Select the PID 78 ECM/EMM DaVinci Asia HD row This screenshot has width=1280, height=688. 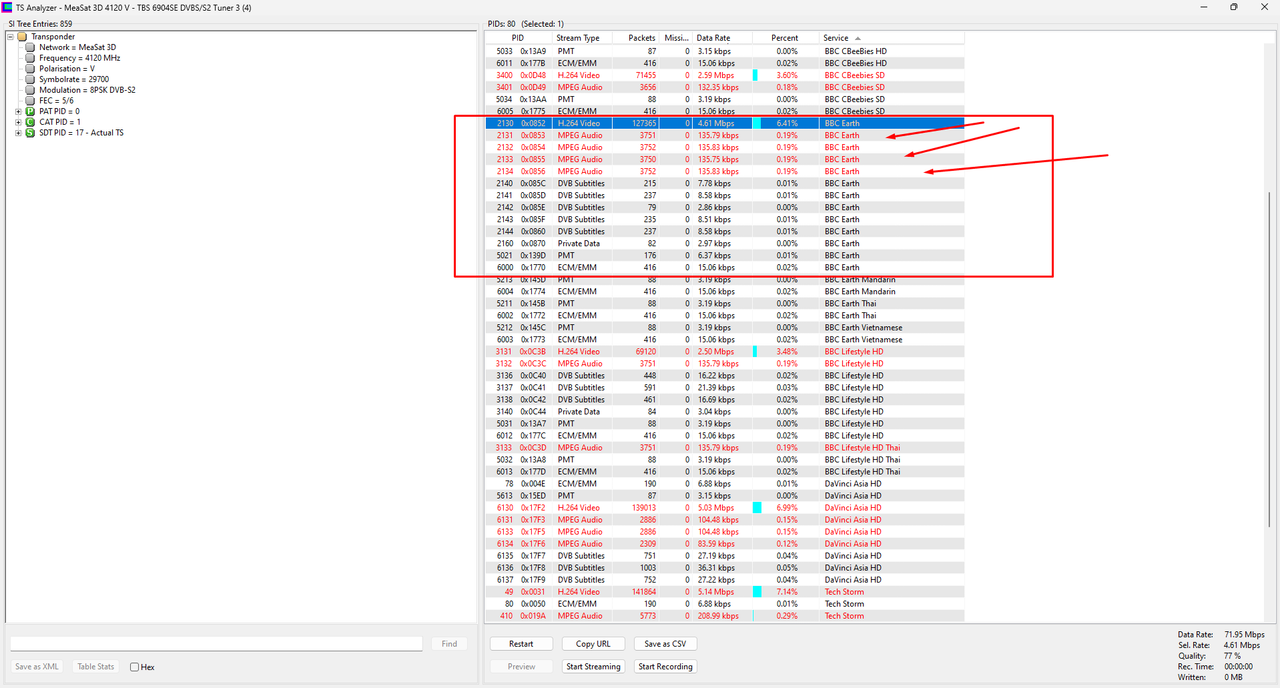726,483
